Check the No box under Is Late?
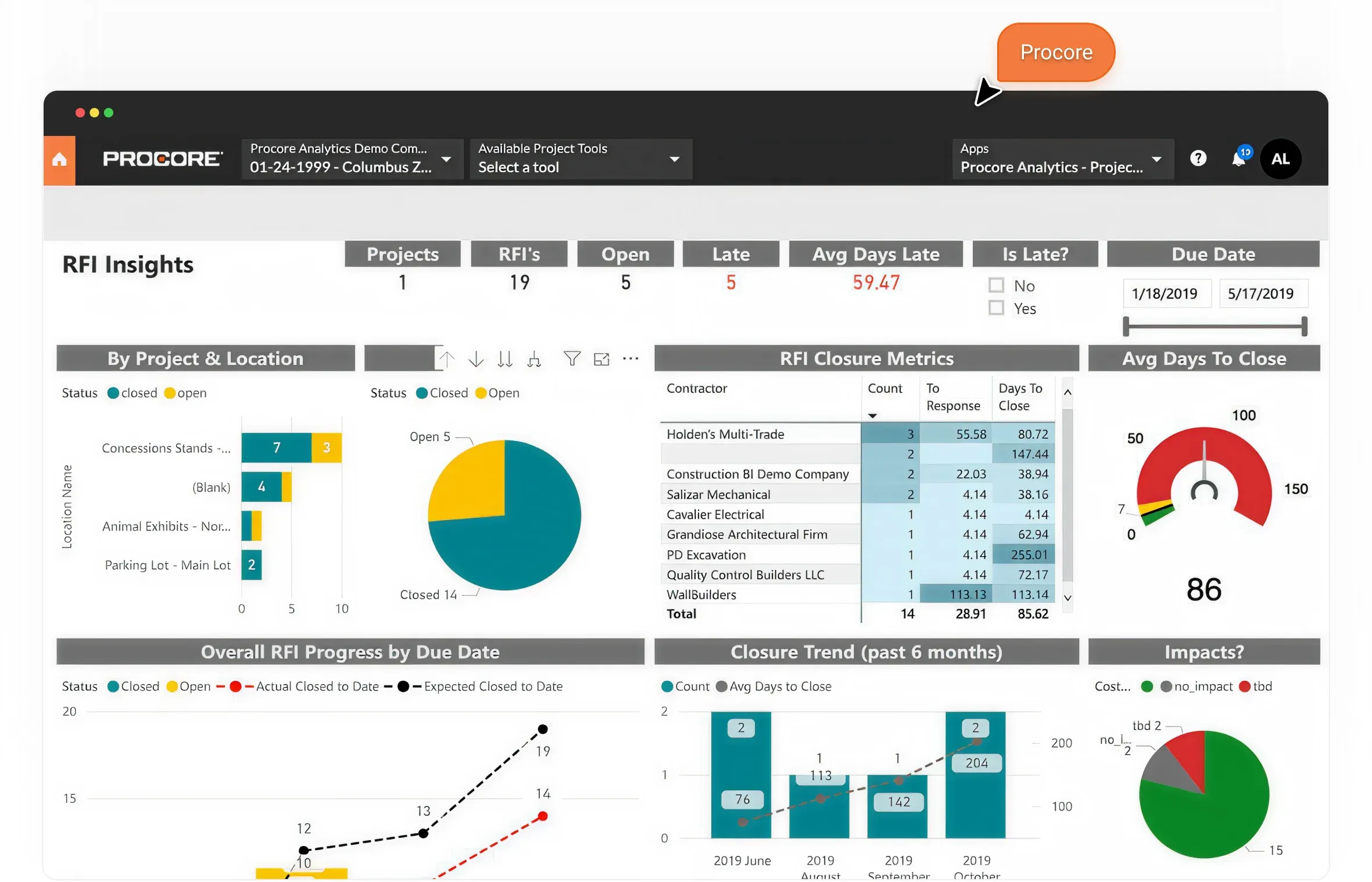 (996, 285)
